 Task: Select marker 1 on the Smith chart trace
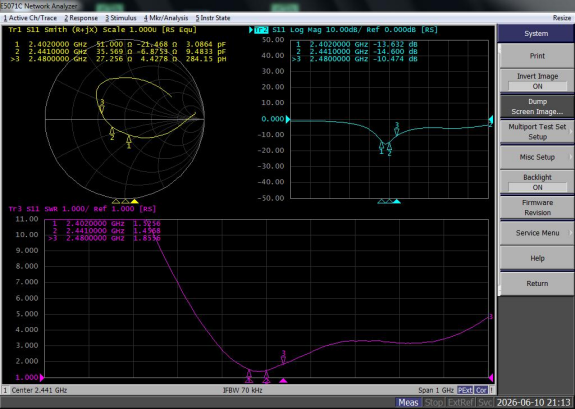tap(129, 142)
